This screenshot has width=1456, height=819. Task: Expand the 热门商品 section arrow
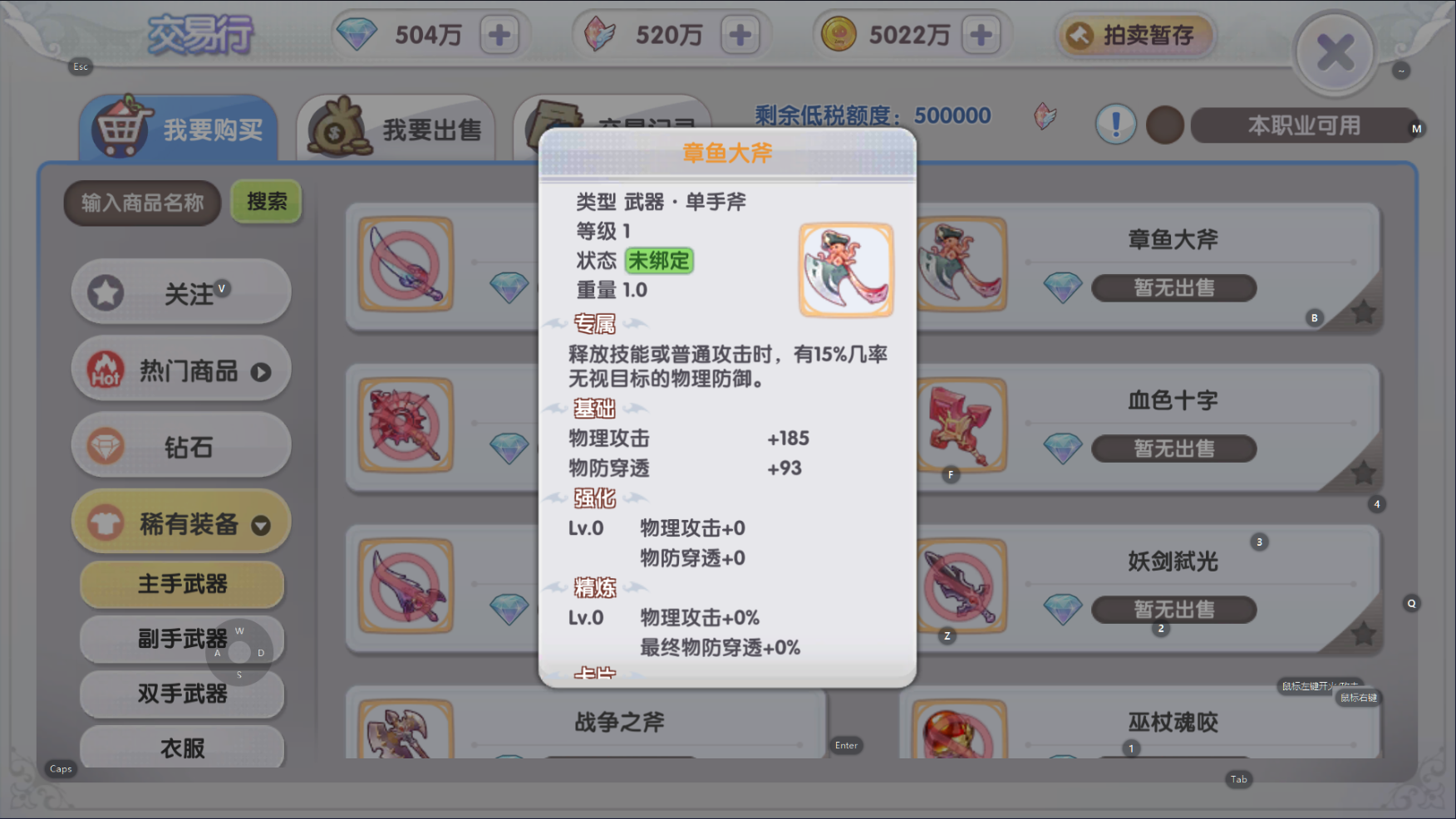(x=261, y=372)
